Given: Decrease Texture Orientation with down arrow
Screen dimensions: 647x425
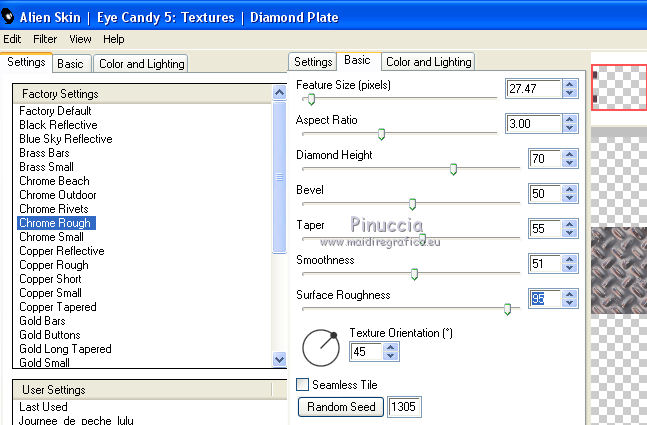Looking at the screenshot, I should click(x=390, y=356).
